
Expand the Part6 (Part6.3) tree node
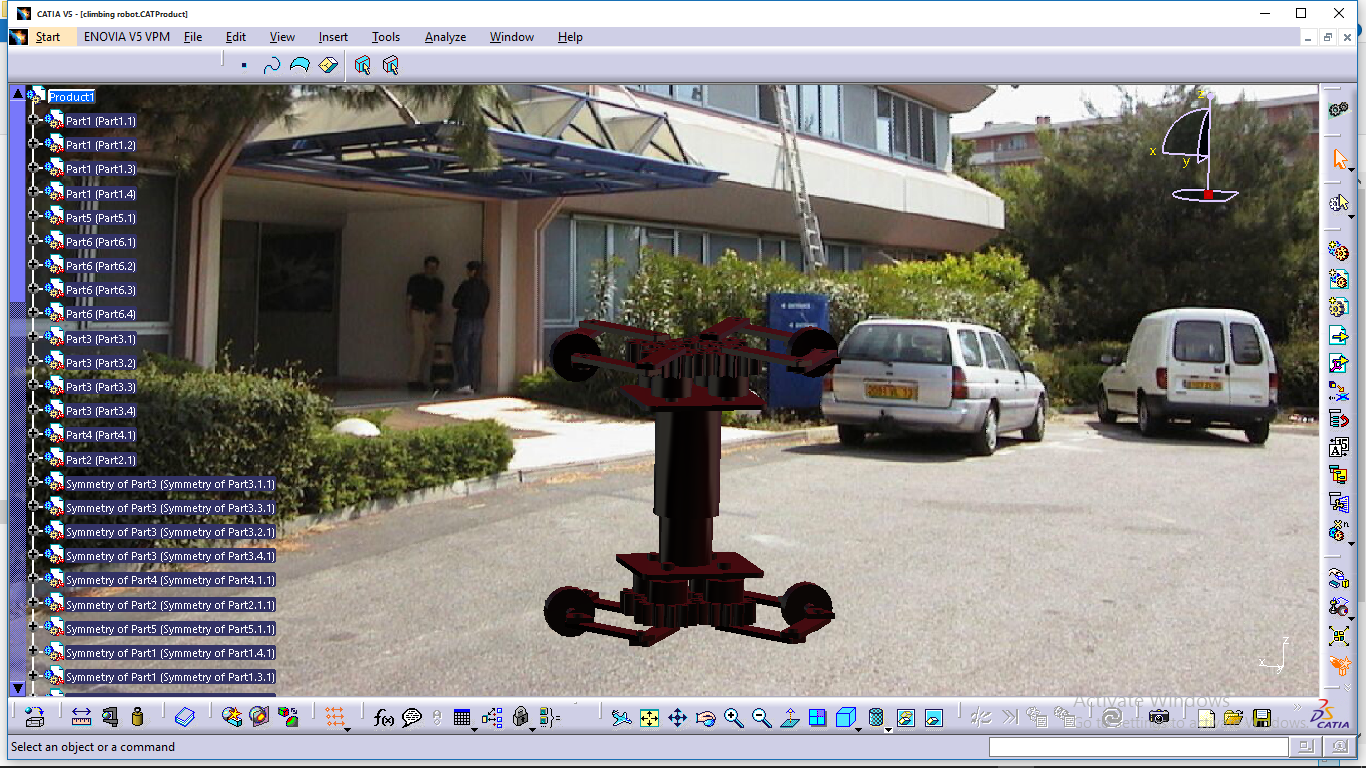point(33,290)
